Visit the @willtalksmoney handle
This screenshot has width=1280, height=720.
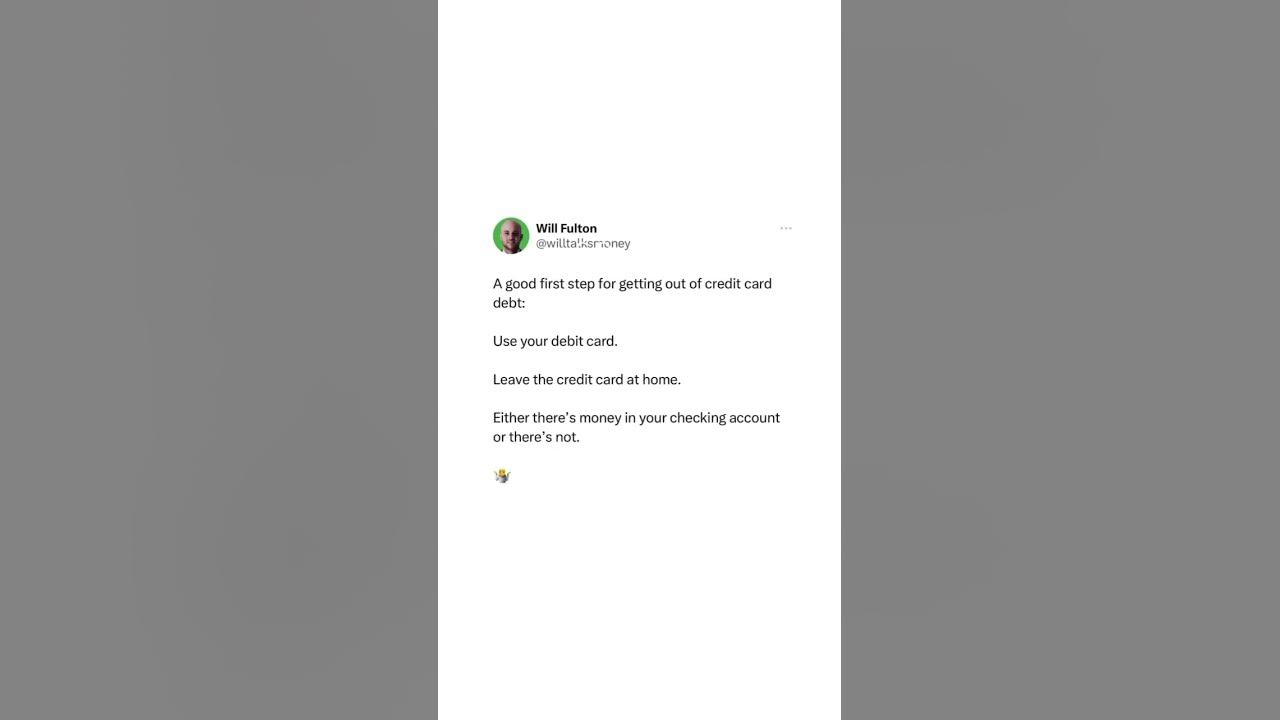[x=583, y=244]
